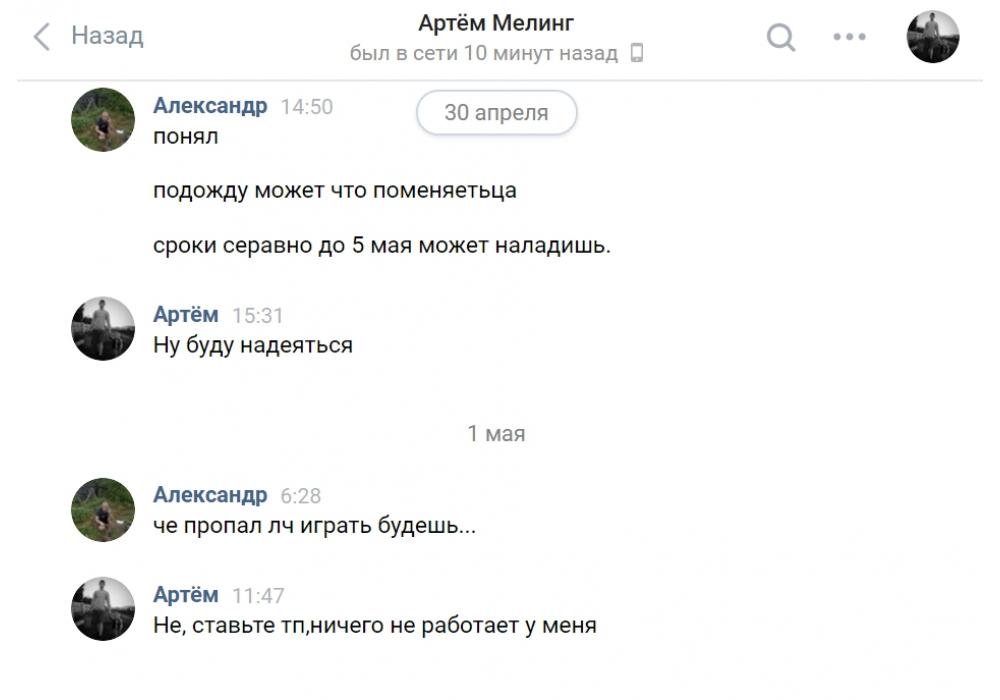Screen dimensions: 1000x700
Task: Click Артём's avatar beside the 11:47 message
Action: coord(103,608)
